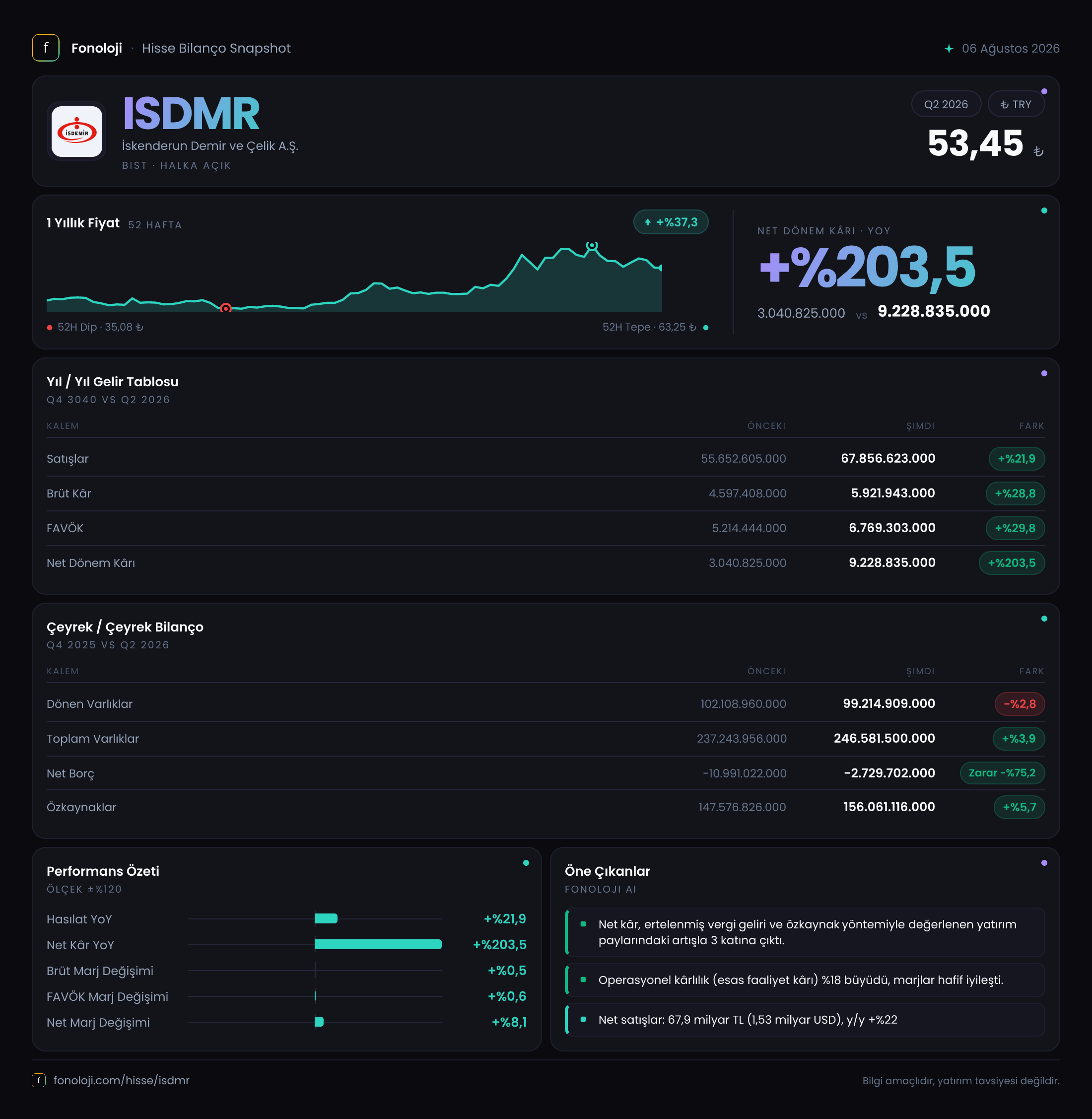Click the green 52-week high chart marker
Screen dimensions: 1092x1119
coord(592,245)
